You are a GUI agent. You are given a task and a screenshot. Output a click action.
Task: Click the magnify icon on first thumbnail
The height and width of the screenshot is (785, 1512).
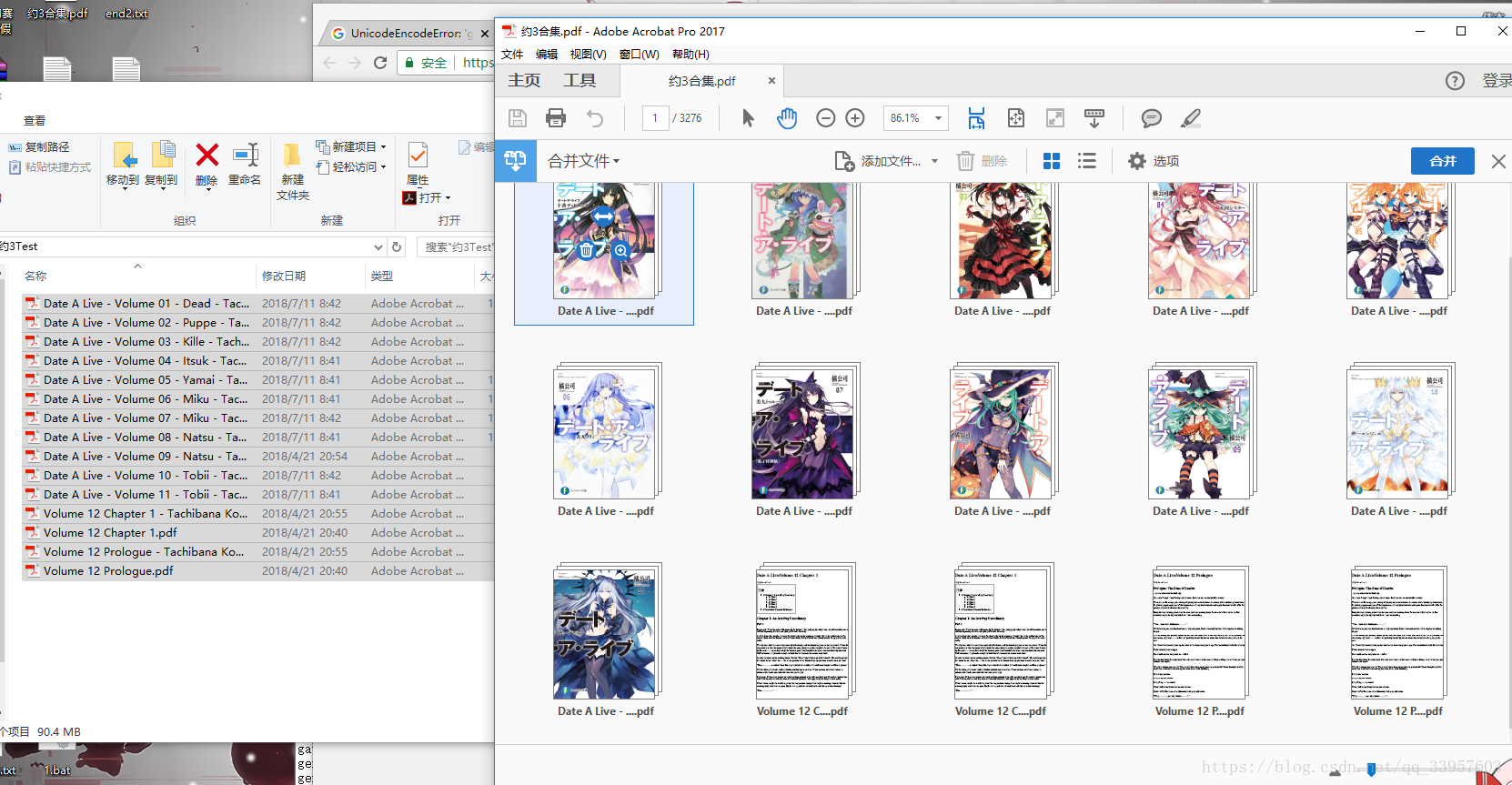(621, 250)
